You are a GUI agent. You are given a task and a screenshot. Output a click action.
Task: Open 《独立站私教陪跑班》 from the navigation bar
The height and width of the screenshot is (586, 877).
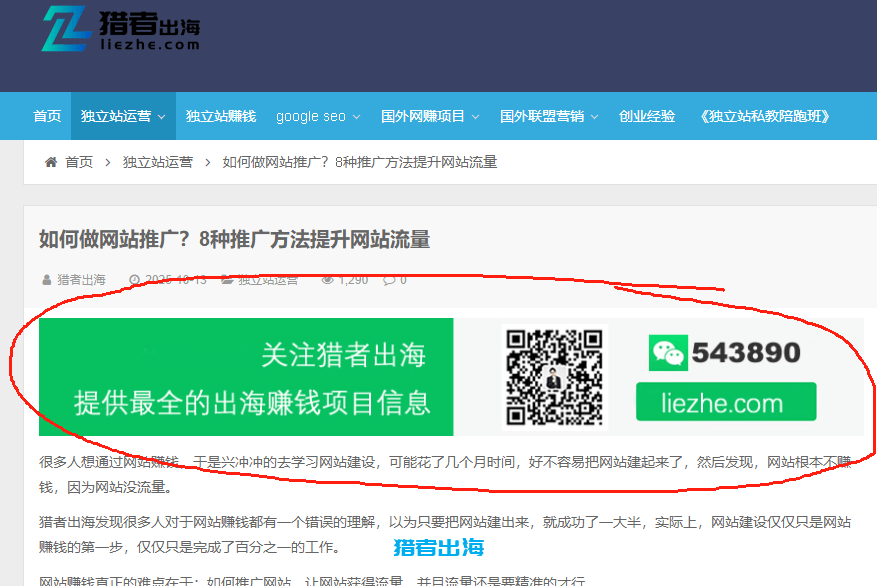coord(766,117)
